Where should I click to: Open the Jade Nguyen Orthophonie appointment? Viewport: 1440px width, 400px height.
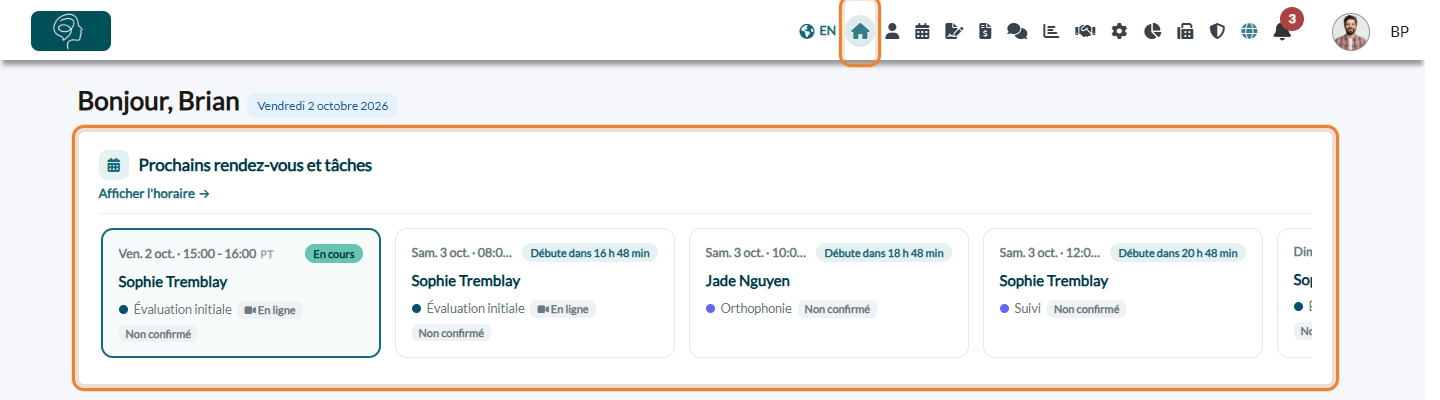click(829, 293)
